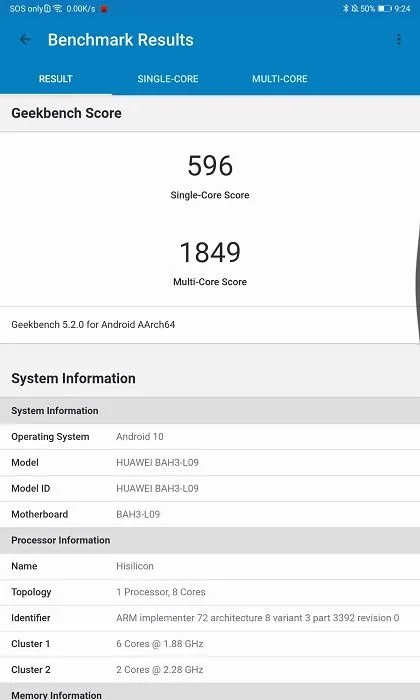Tap the Cluster 1 value '6 Cores @ 1.88 GHz'

(x=160, y=644)
